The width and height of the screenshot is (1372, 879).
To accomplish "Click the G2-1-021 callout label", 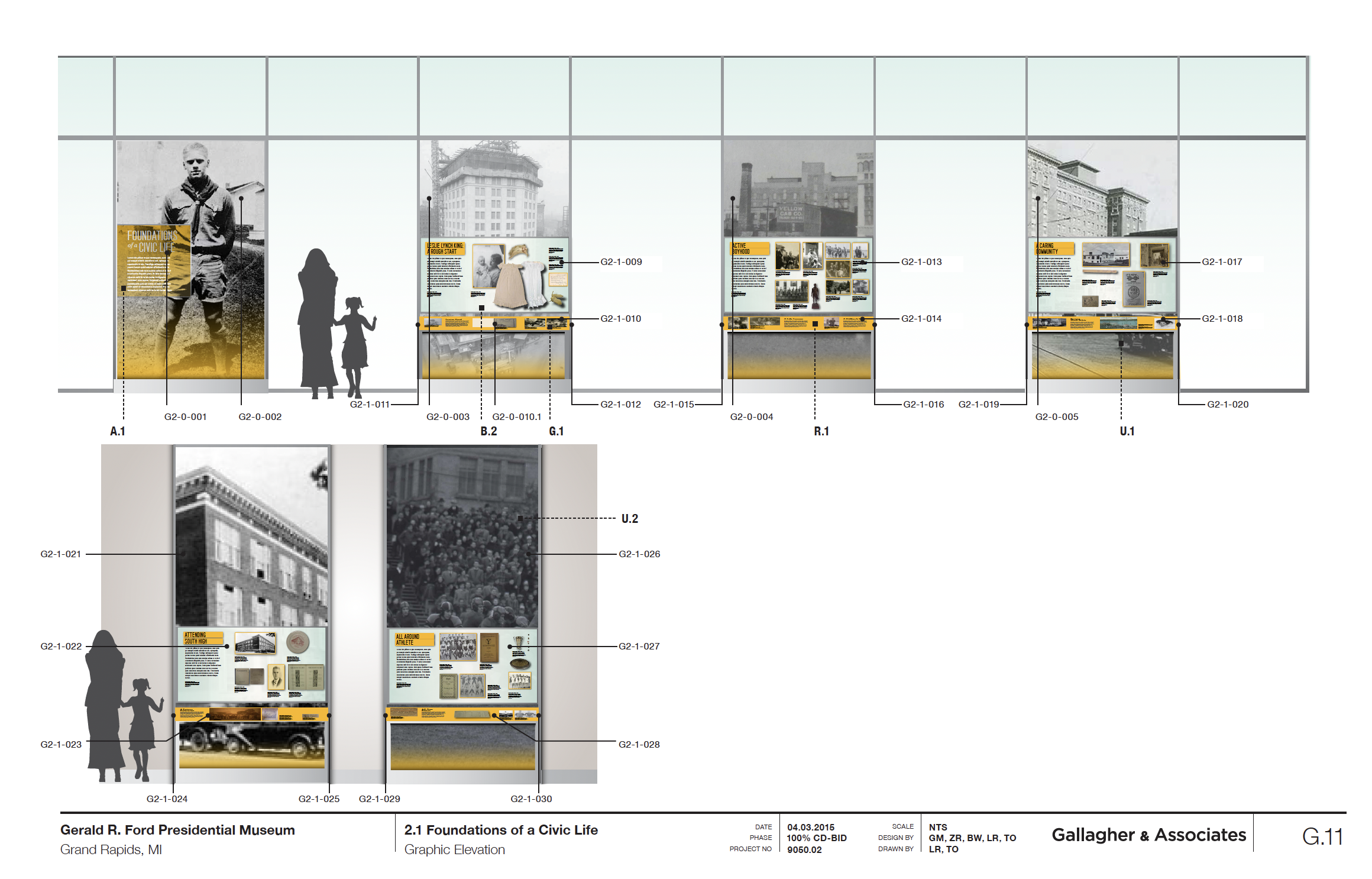I will coord(60,554).
